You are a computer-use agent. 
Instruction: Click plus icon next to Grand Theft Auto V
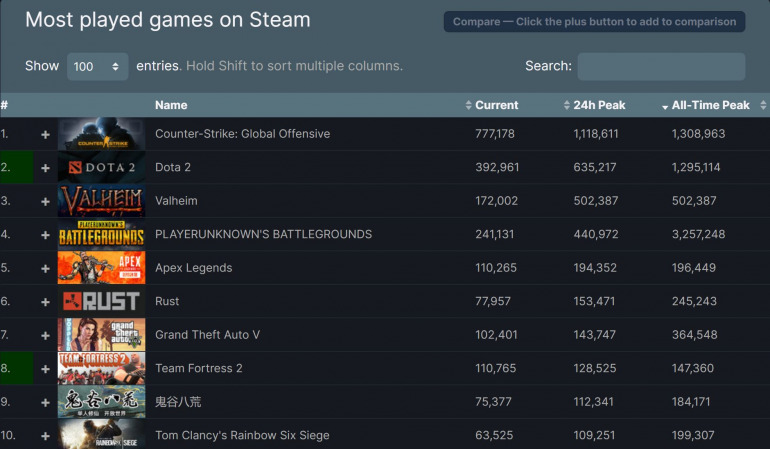click(x=45, y=335)
